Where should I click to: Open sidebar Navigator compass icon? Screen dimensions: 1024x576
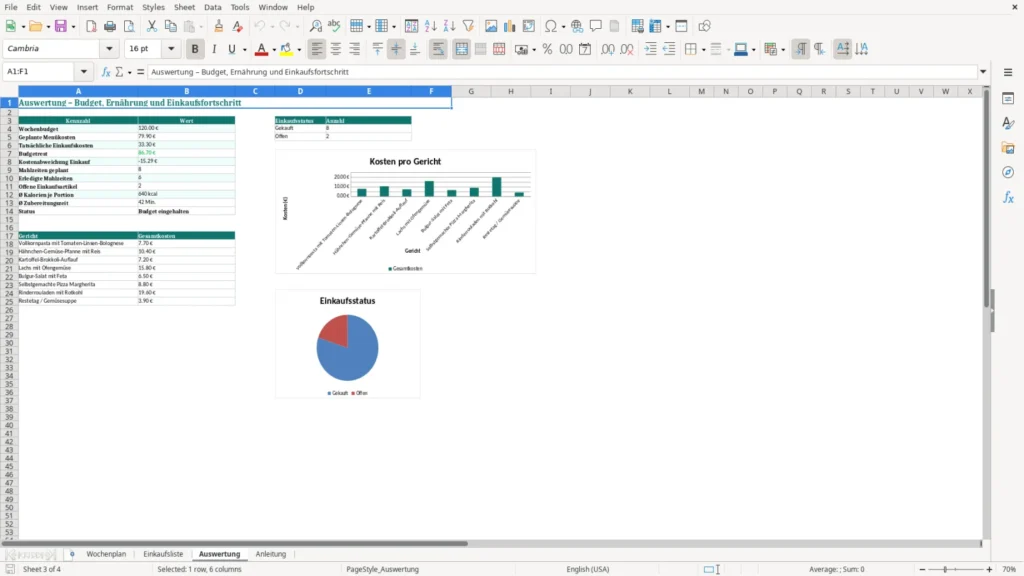[x=1008, y=172]
